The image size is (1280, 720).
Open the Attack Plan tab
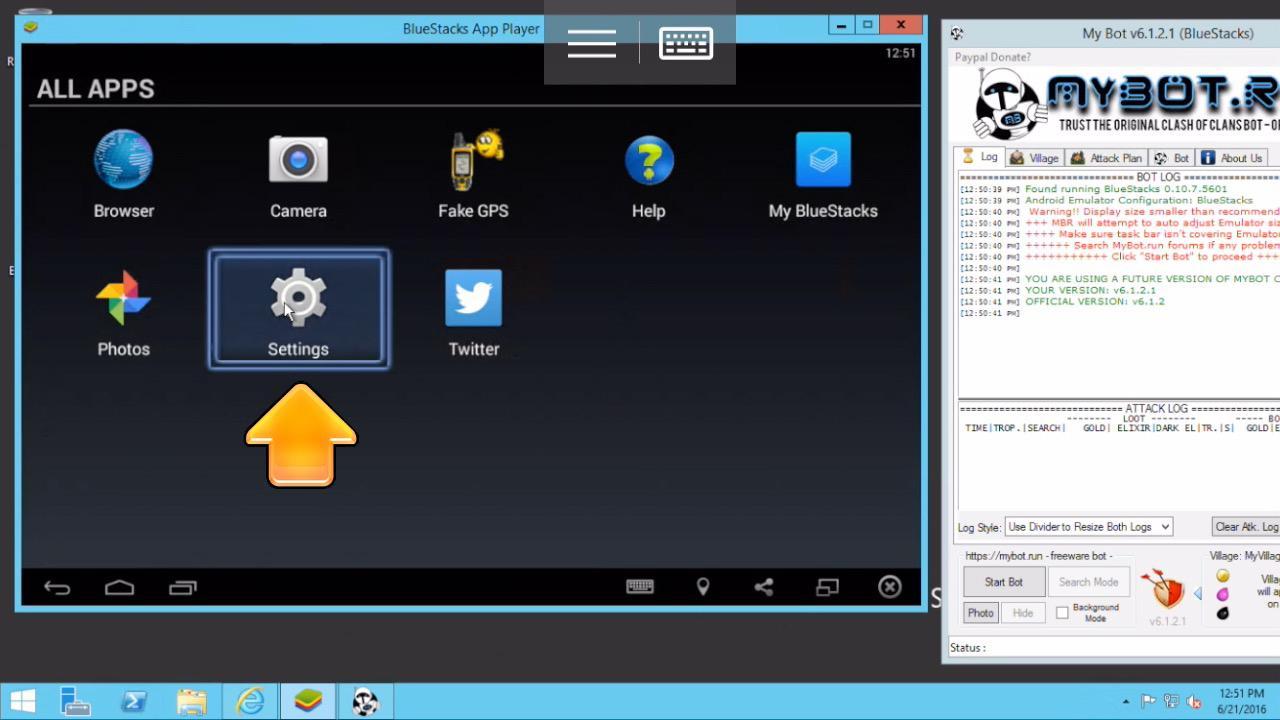[1105, 158]
